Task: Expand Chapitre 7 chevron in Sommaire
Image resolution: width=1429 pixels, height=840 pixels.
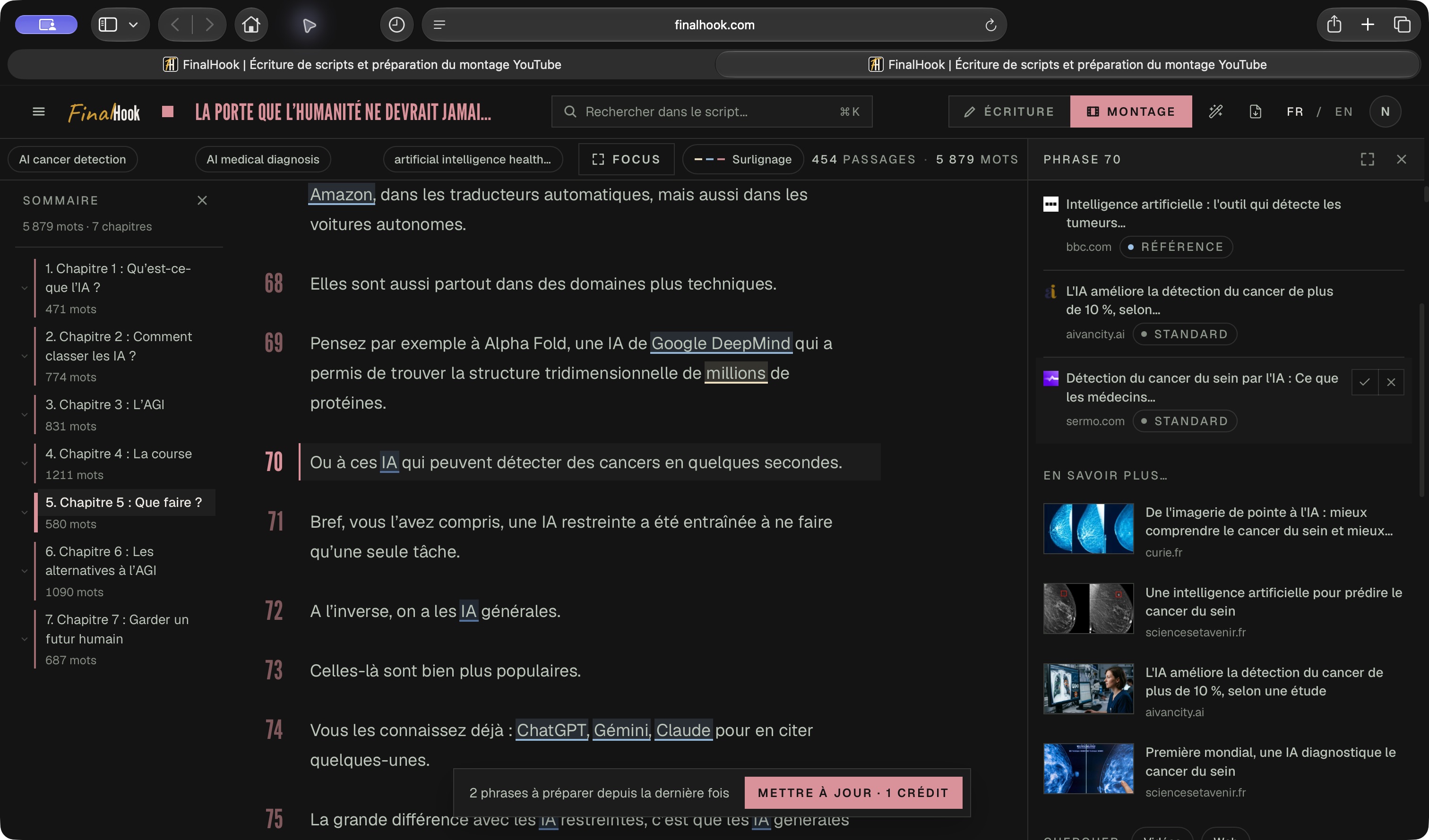Action: pos(25,639)
